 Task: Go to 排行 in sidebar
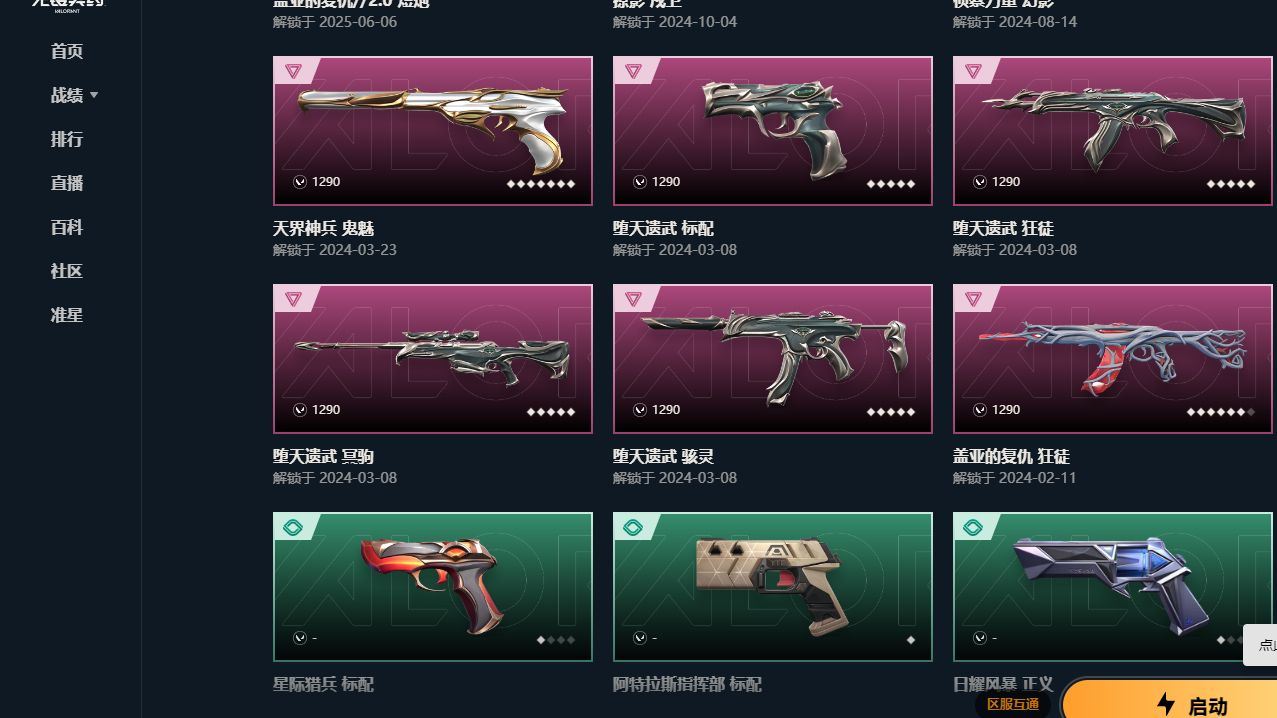click(67, 139)
